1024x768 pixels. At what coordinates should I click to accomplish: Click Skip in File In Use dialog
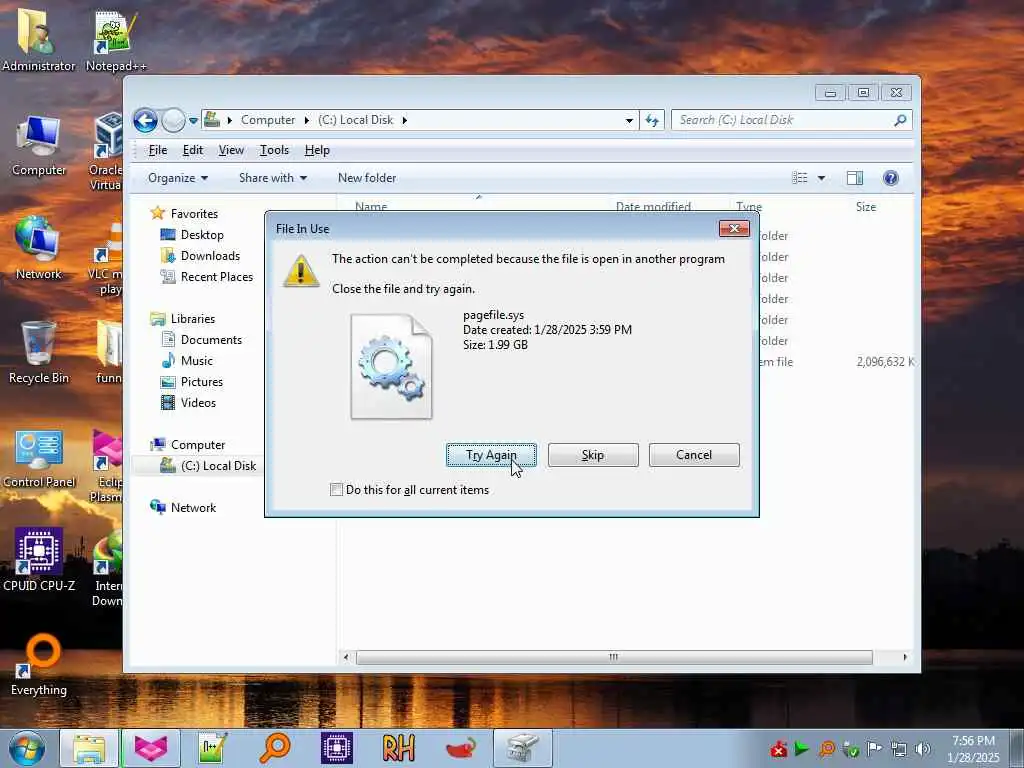[593, 455]
